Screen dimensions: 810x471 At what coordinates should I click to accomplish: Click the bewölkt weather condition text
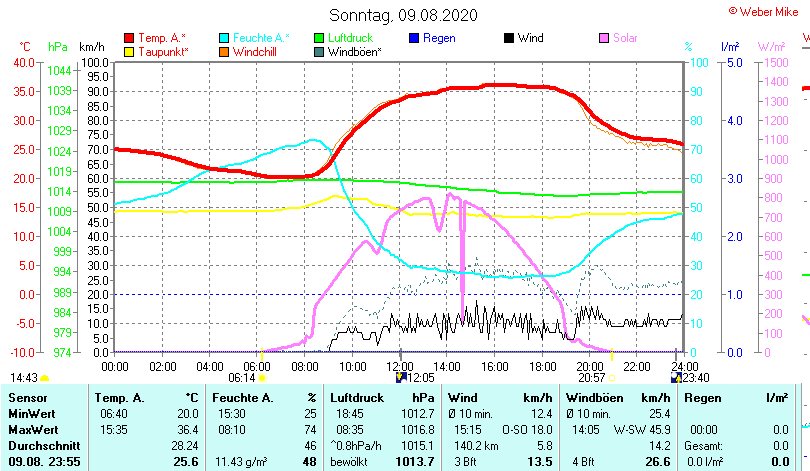point(349,462)
